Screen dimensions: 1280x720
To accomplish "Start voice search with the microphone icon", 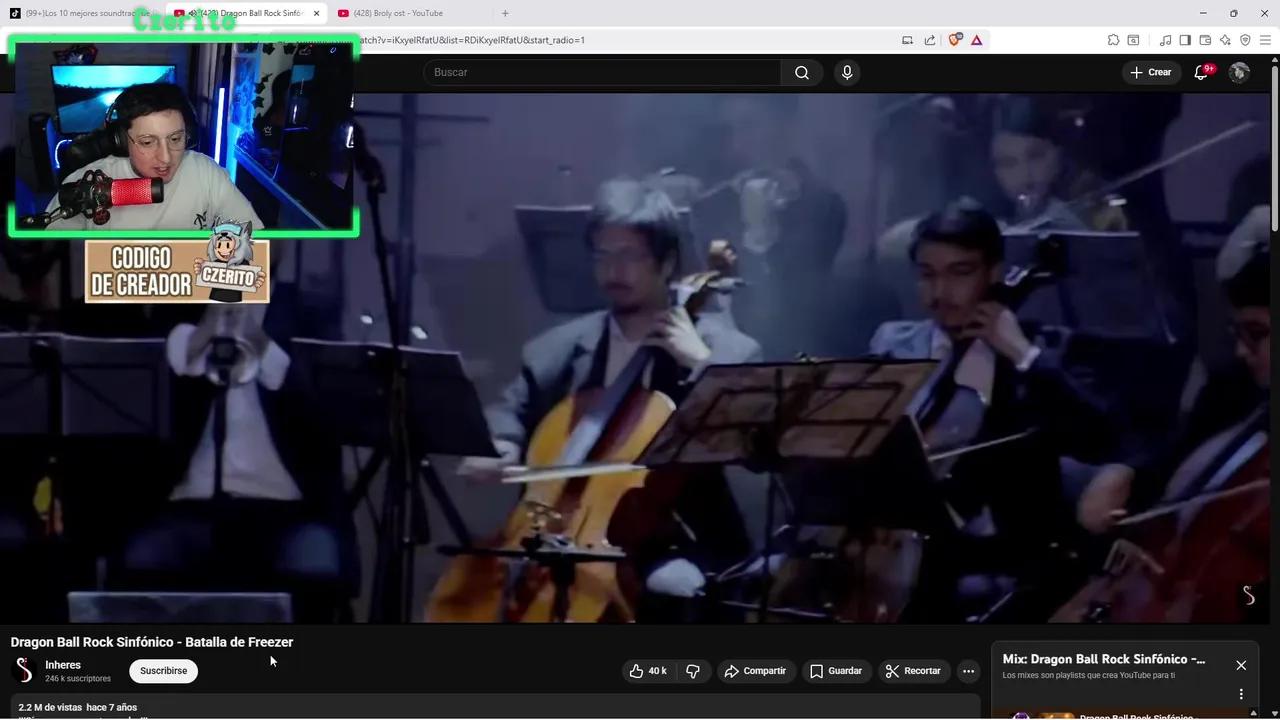I will click(x=847, y=72).
